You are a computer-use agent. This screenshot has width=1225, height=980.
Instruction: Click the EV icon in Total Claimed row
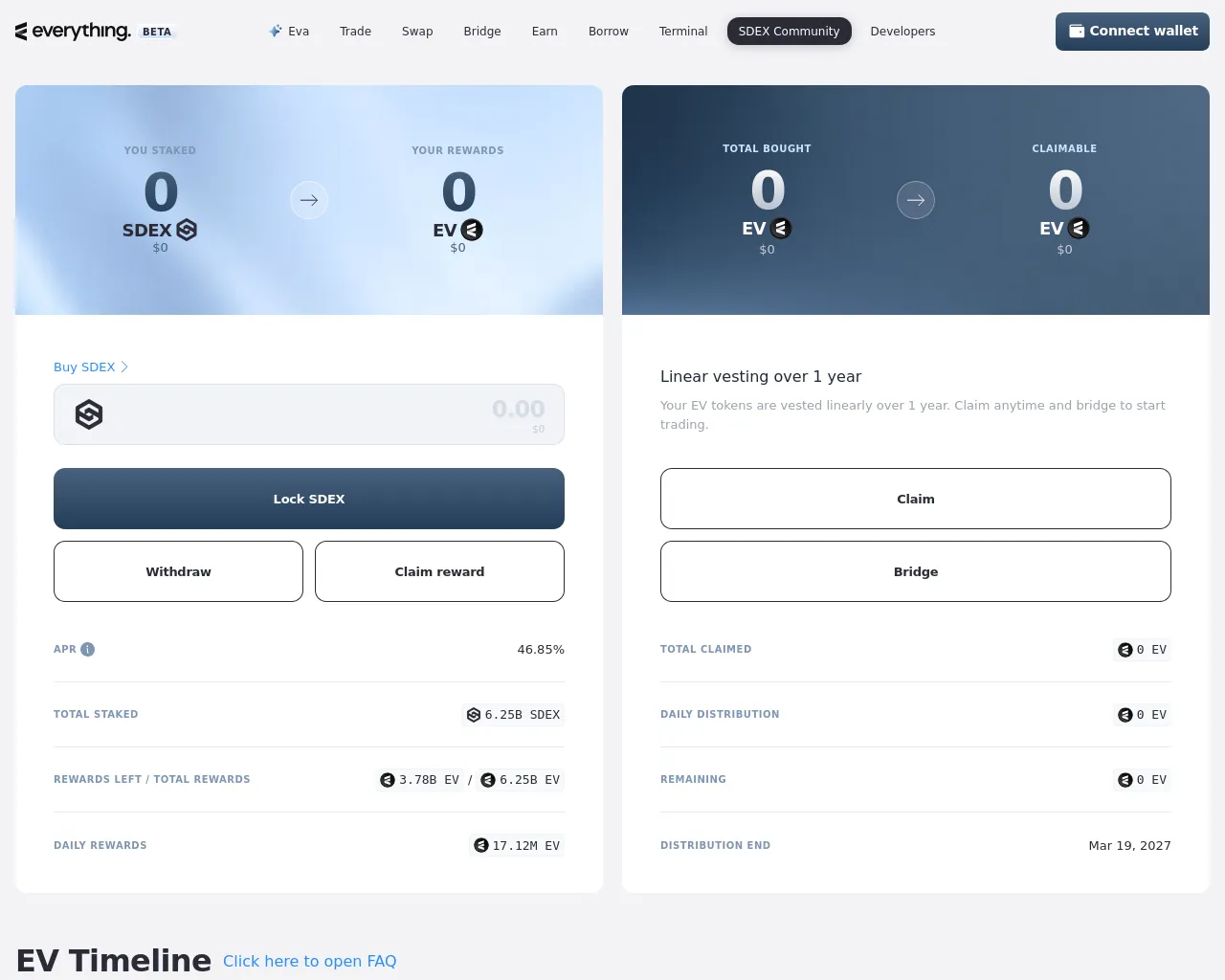(x=1125, y=650)
